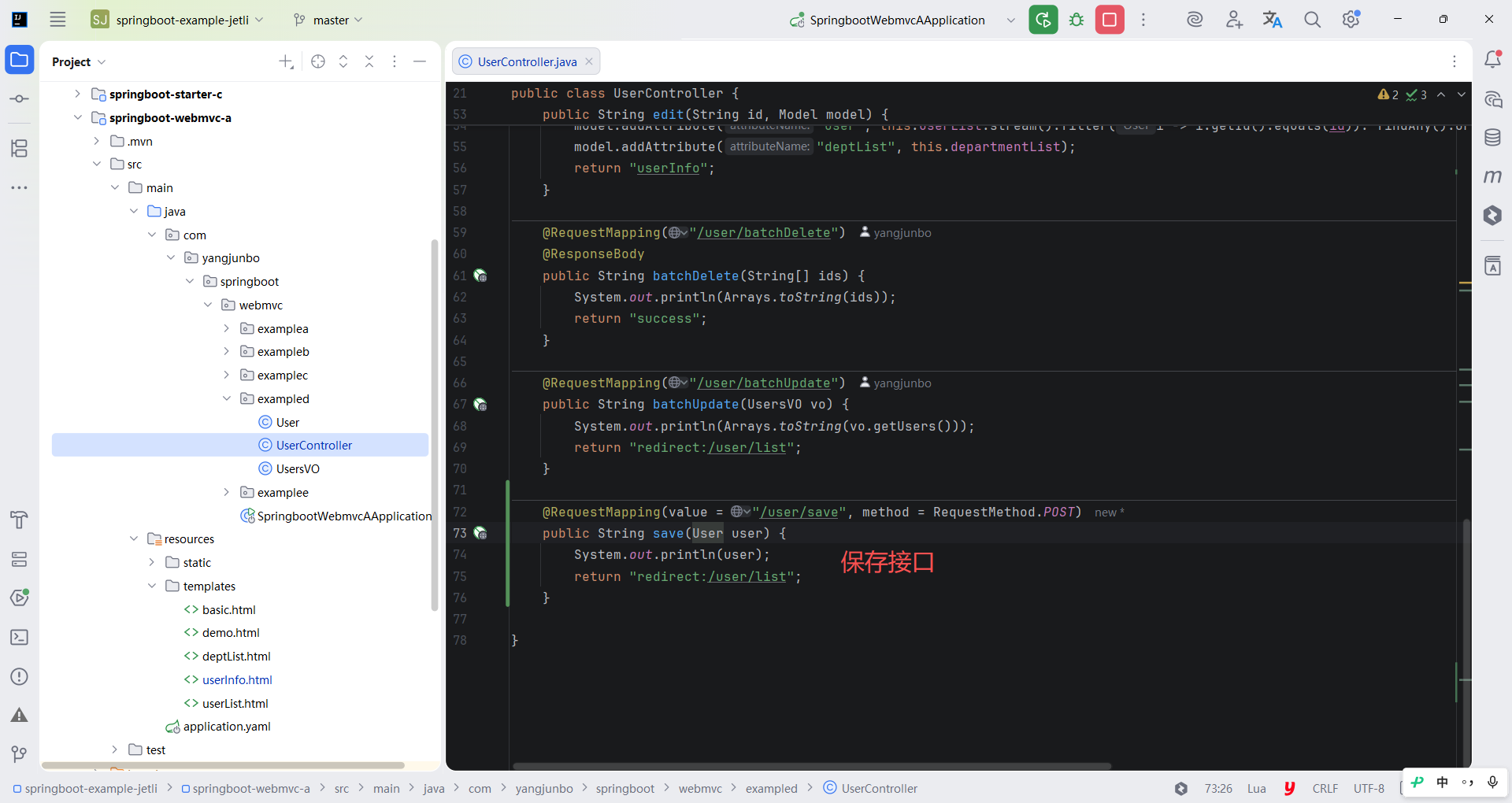The height and width of the screenshot is (803, 1512).
Task: Click UTF-8 encoding in status bar
Action: 1369,788
